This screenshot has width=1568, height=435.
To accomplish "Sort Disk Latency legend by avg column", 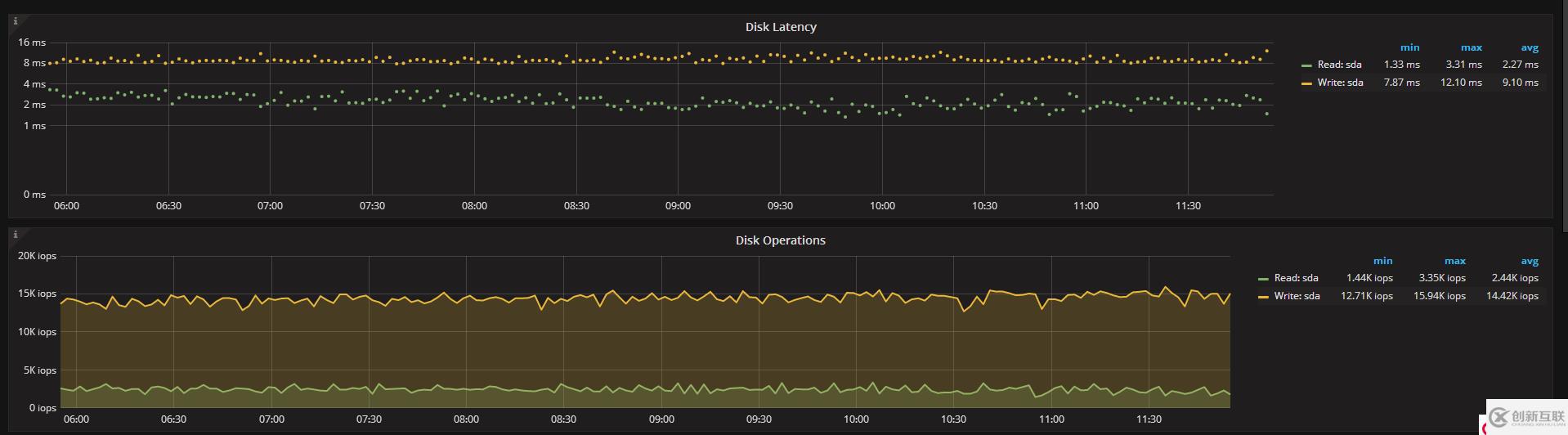I will coord(1530,47).
